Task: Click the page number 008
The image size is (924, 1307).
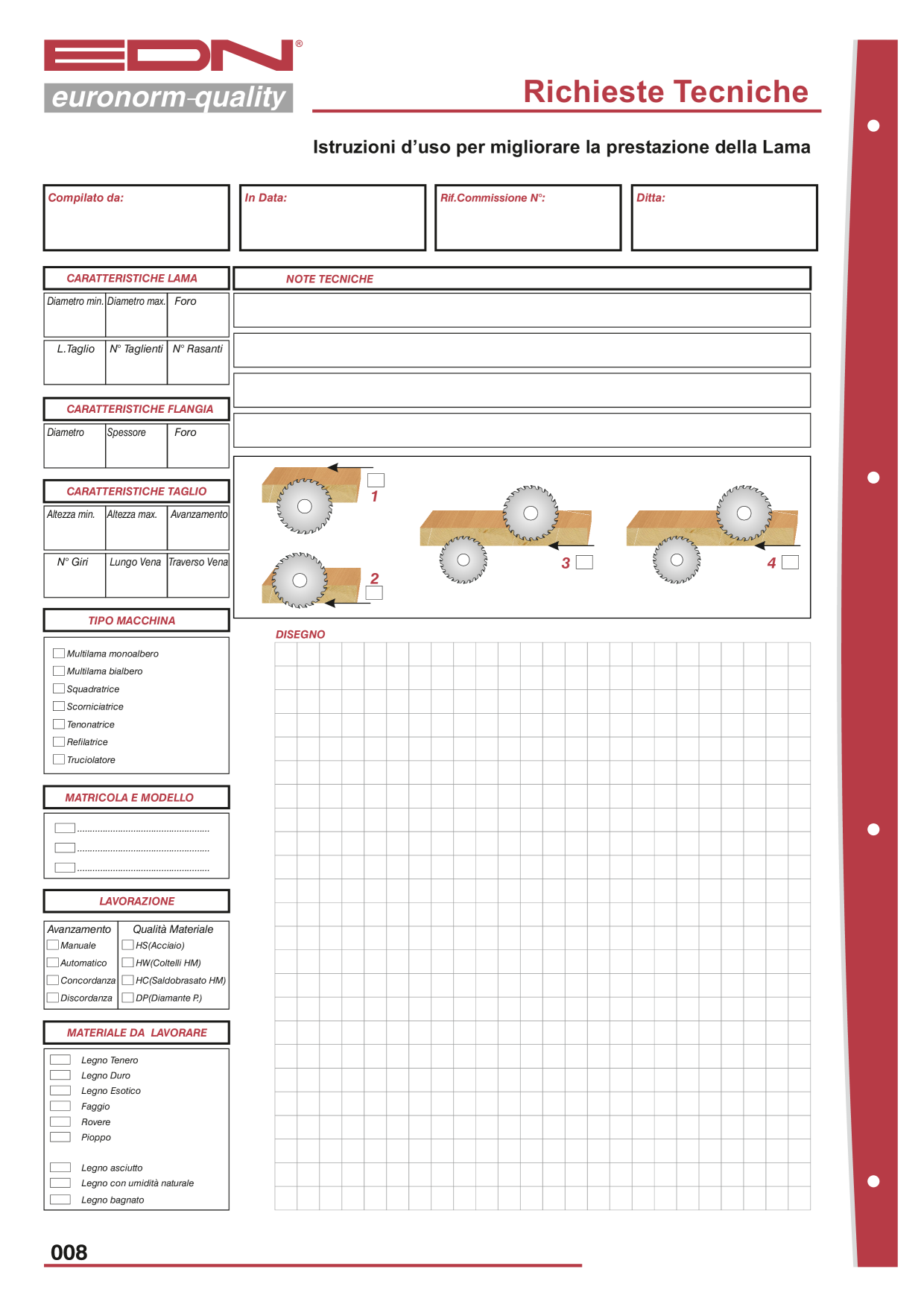Action: [69, 1253]
